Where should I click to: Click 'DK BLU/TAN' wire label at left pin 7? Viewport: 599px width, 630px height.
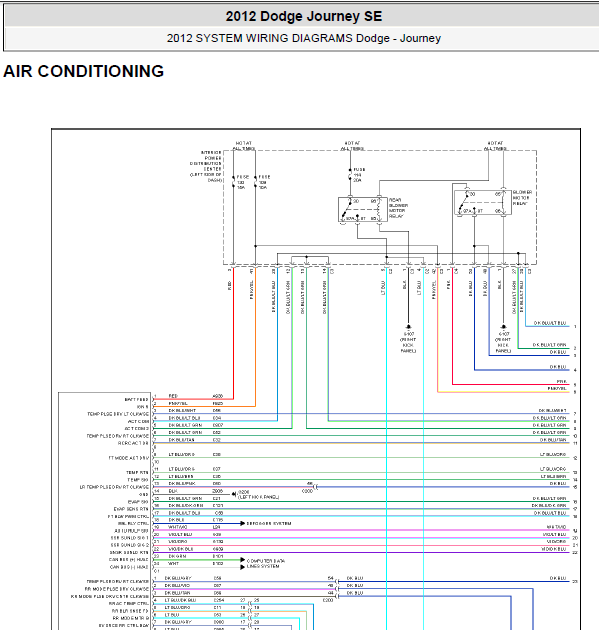point(181,440)
